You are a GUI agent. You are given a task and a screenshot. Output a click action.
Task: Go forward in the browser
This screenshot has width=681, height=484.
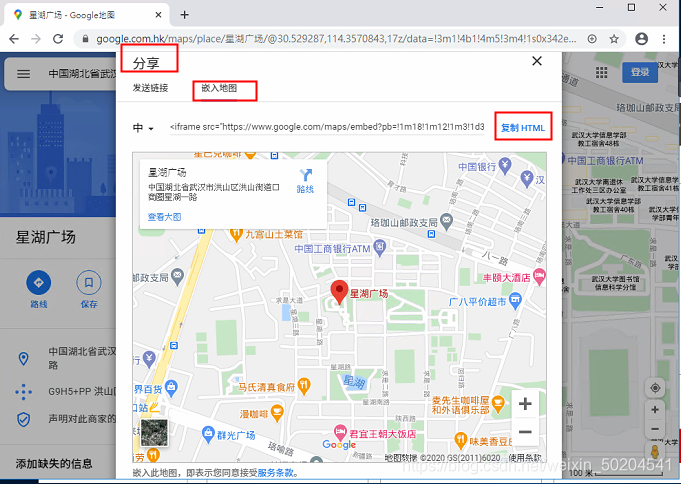36,39
